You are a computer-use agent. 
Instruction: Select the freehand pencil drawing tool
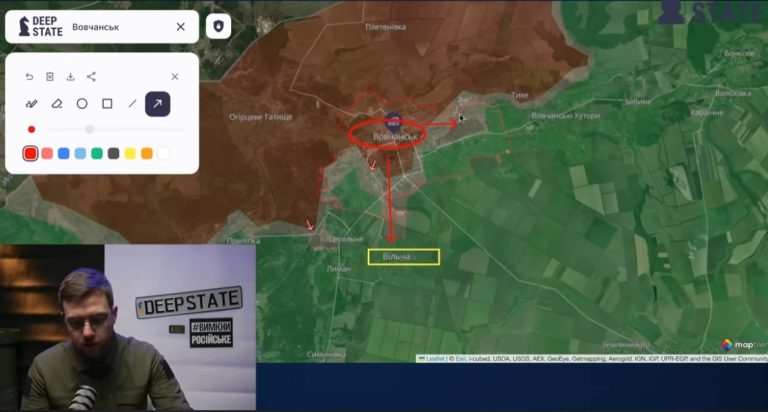[x=31, y=103]
